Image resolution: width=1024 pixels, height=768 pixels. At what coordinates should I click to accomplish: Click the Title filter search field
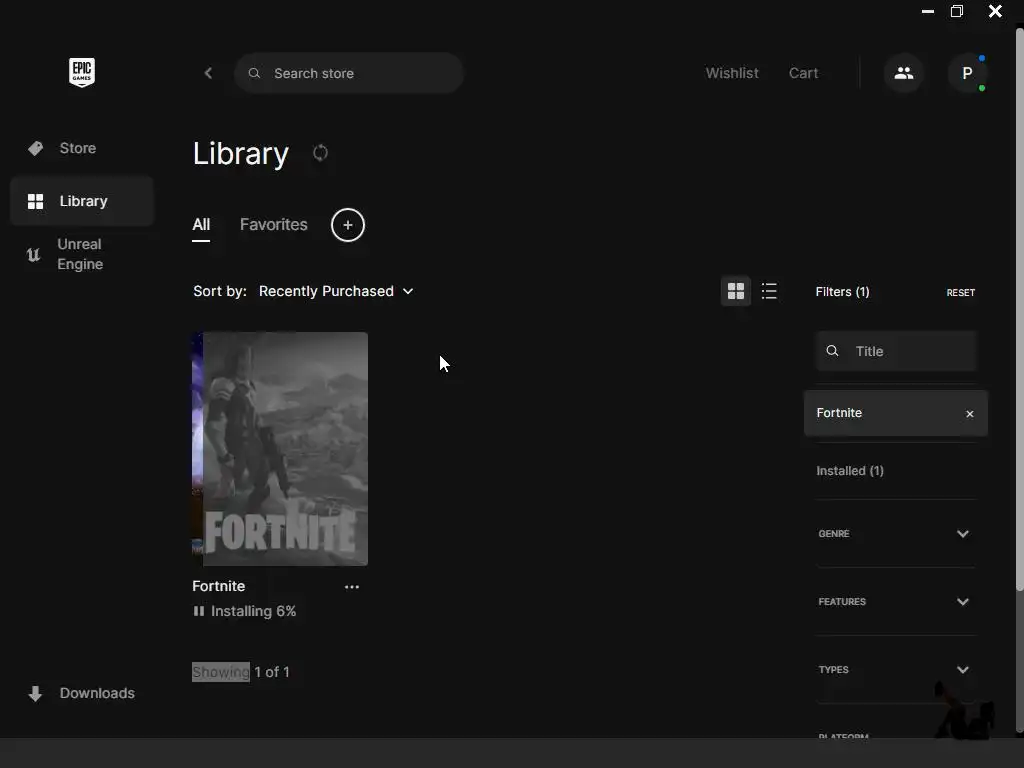point(896,351)
